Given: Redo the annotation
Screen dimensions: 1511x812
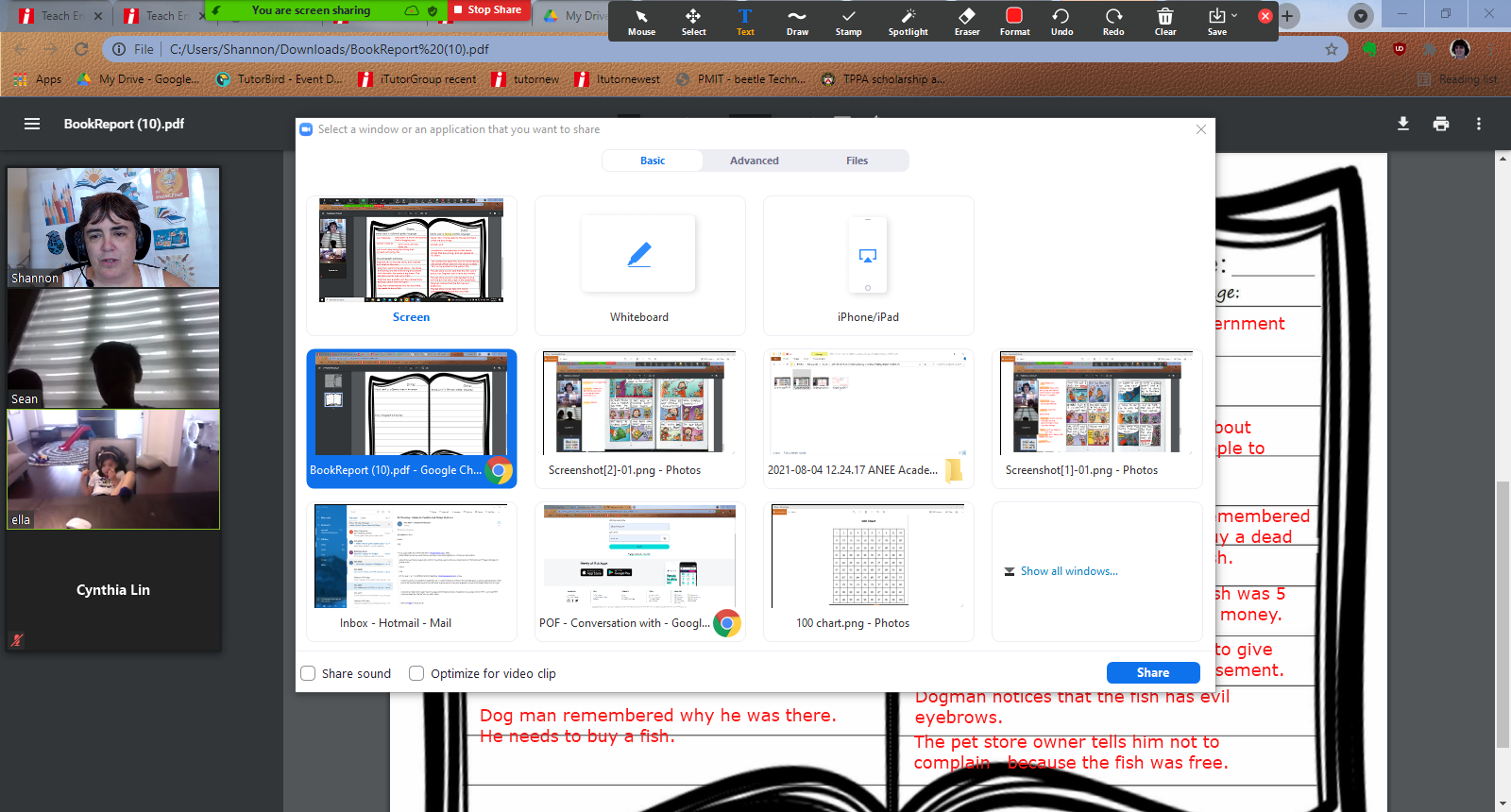Looking at the screenshot, I should (x=1113, y=22).
